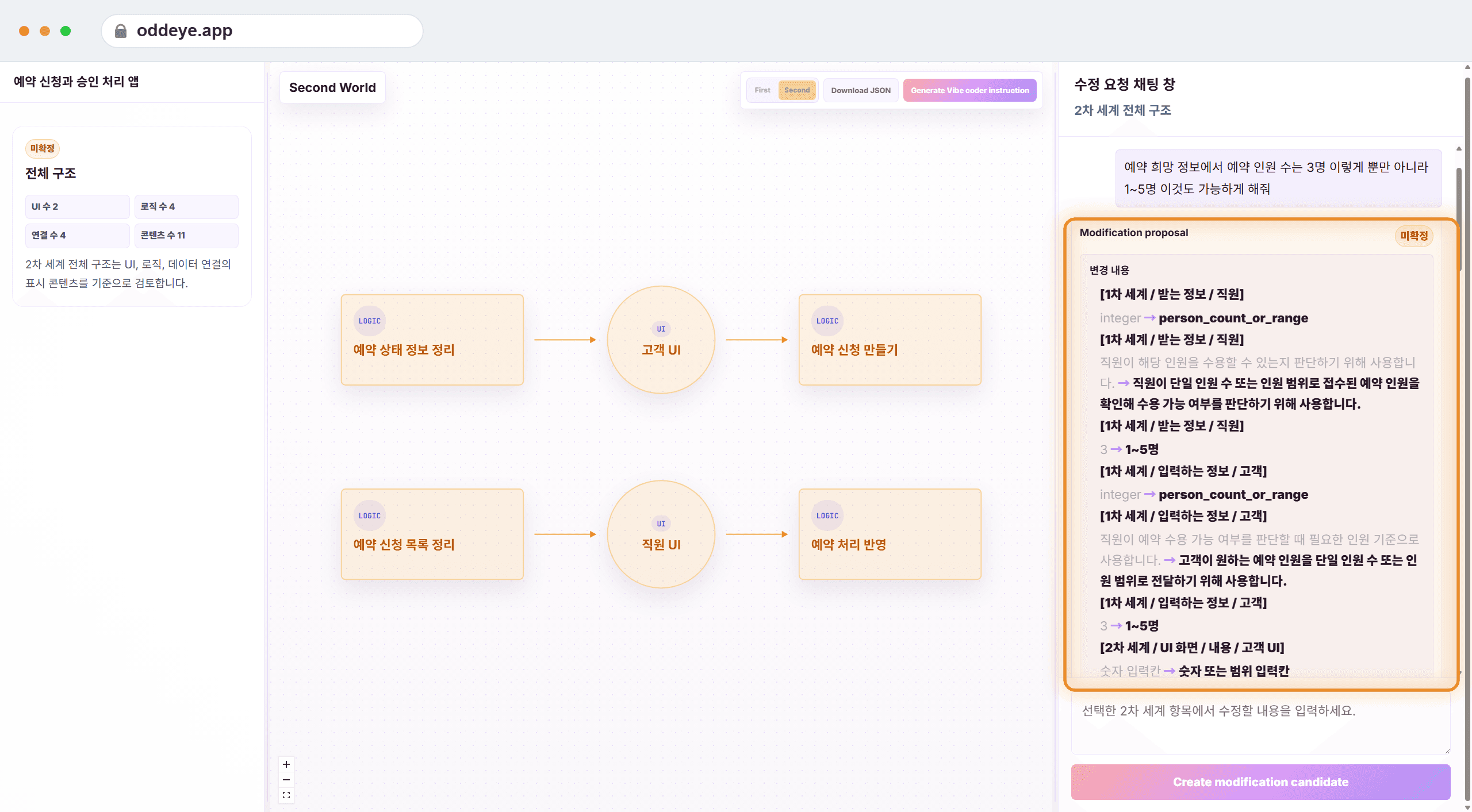This screenshot has width=1472, height=812.
Task: Select the 직원 UI circle node
Action: coord(661,534)
